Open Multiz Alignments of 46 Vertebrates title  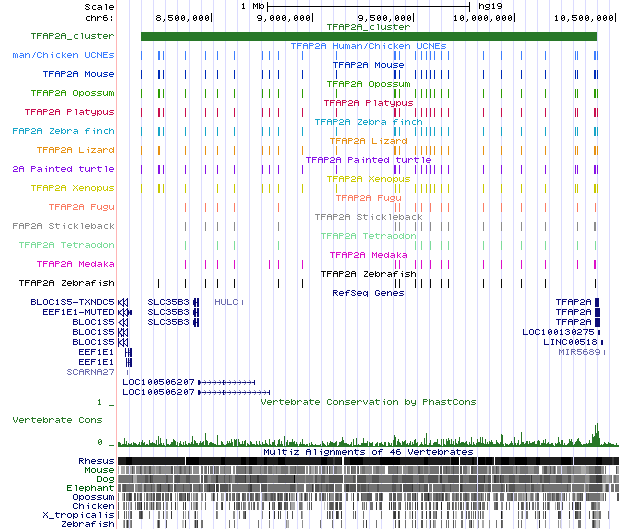pos(368,452)
